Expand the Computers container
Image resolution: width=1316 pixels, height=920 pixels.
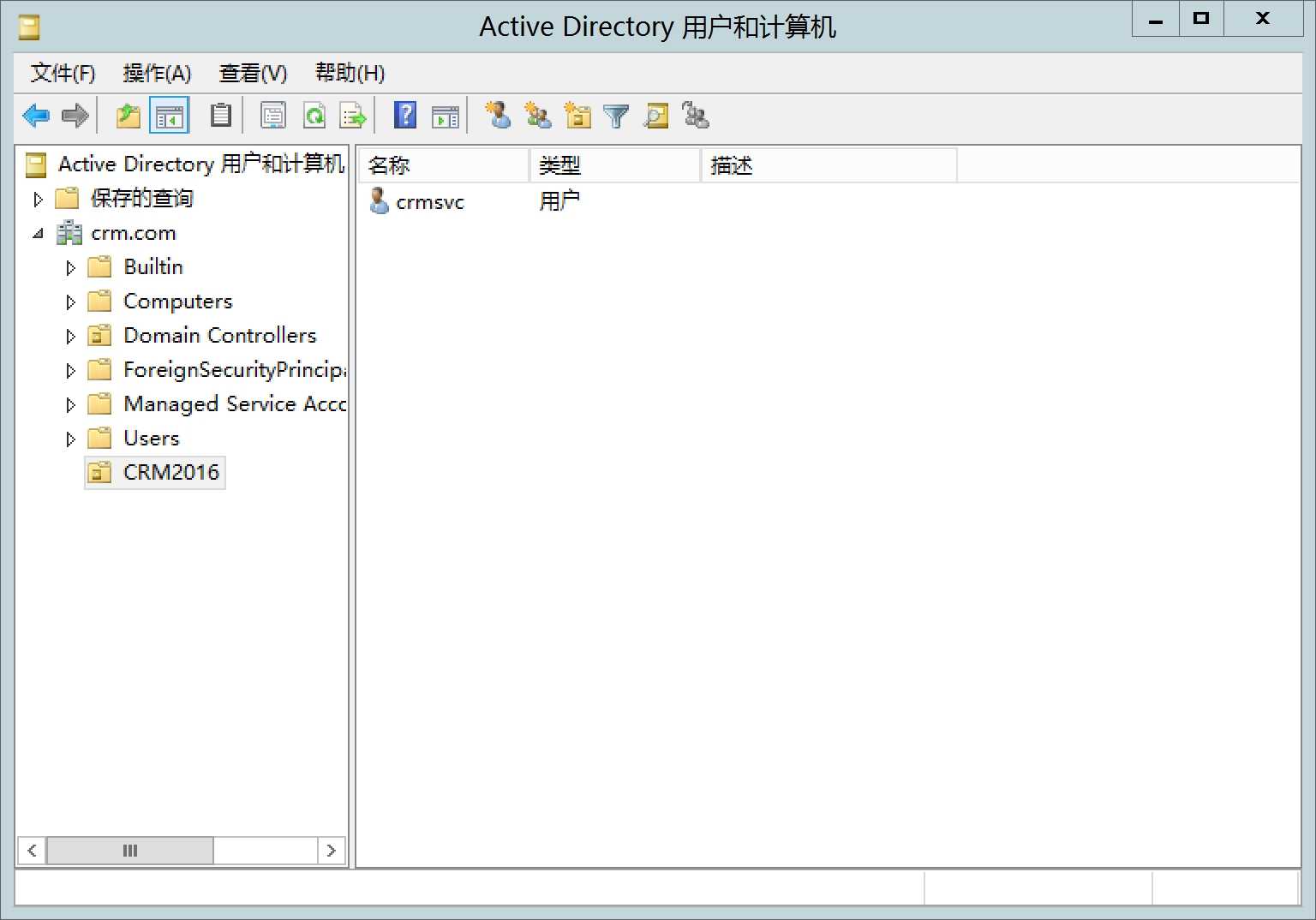click(x=70, y=302)
